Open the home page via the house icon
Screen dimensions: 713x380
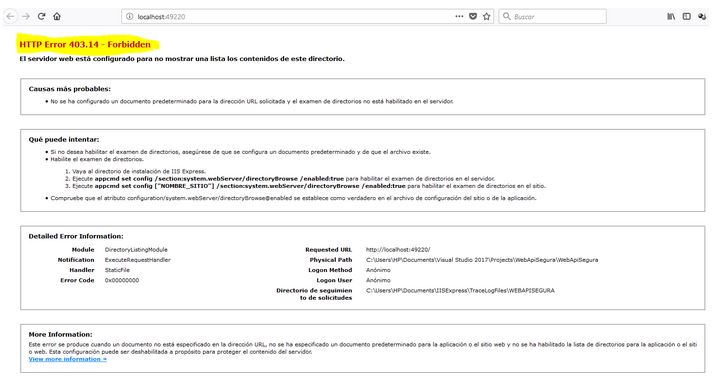coord(57,16)
